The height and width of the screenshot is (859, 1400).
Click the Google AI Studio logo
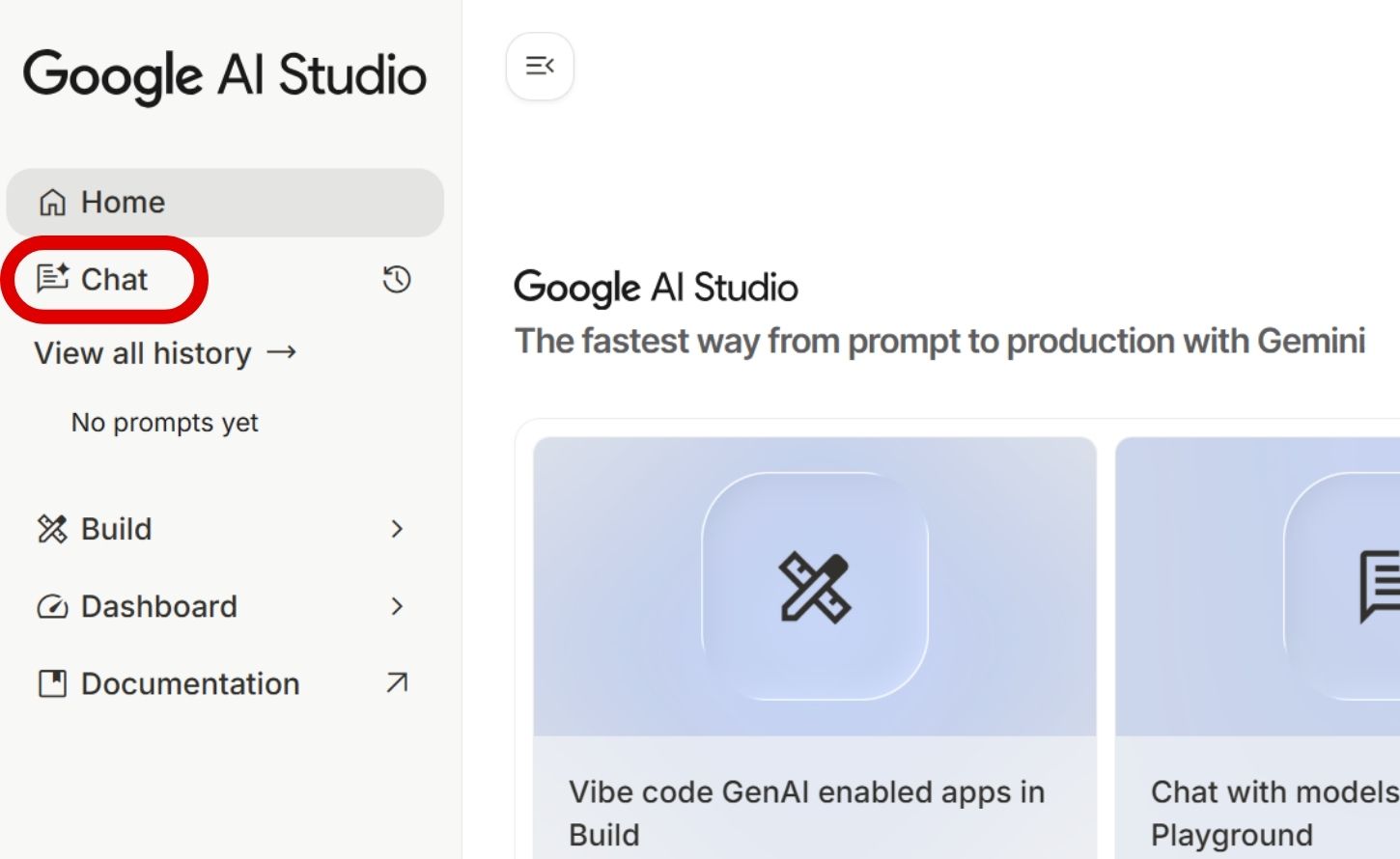click(226, 75)
